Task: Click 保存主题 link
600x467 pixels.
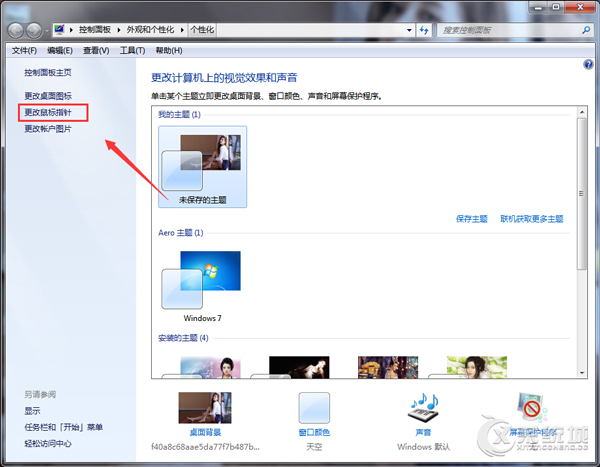Action: coord(471,219)
